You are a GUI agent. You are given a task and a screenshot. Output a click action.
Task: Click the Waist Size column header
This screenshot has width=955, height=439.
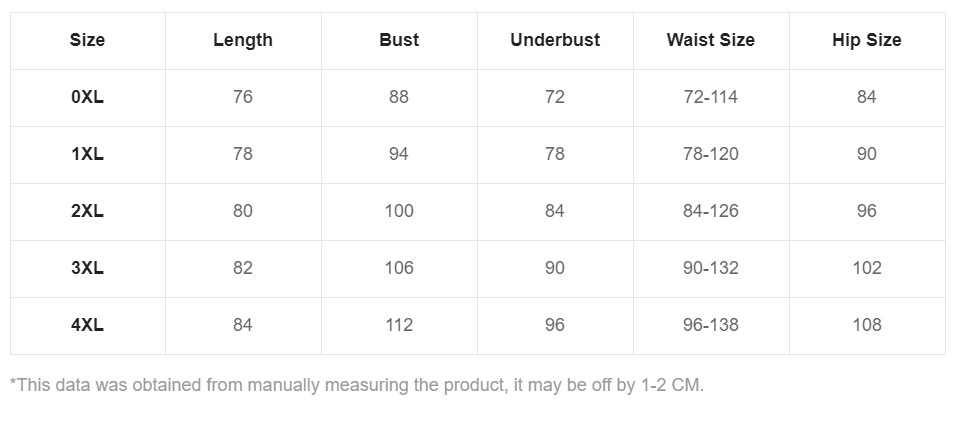[x=711, y=41]
